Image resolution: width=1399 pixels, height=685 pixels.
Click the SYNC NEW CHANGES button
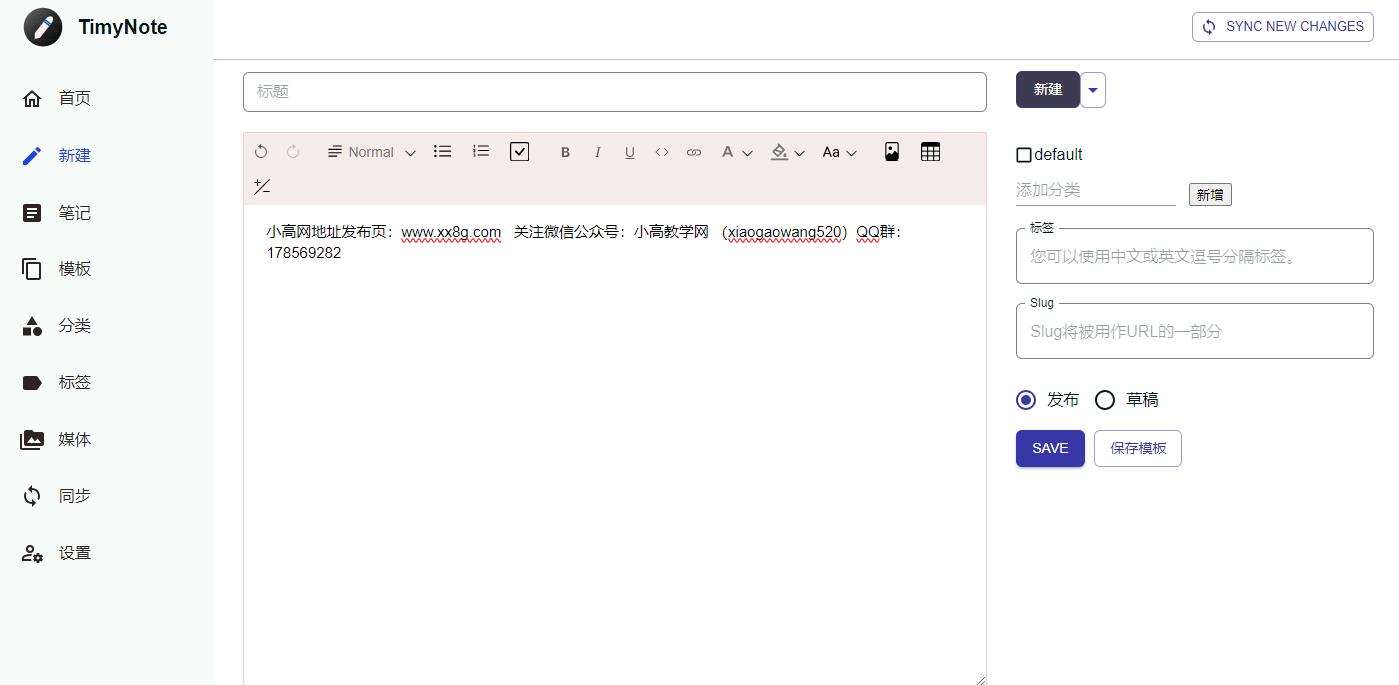1282,27
